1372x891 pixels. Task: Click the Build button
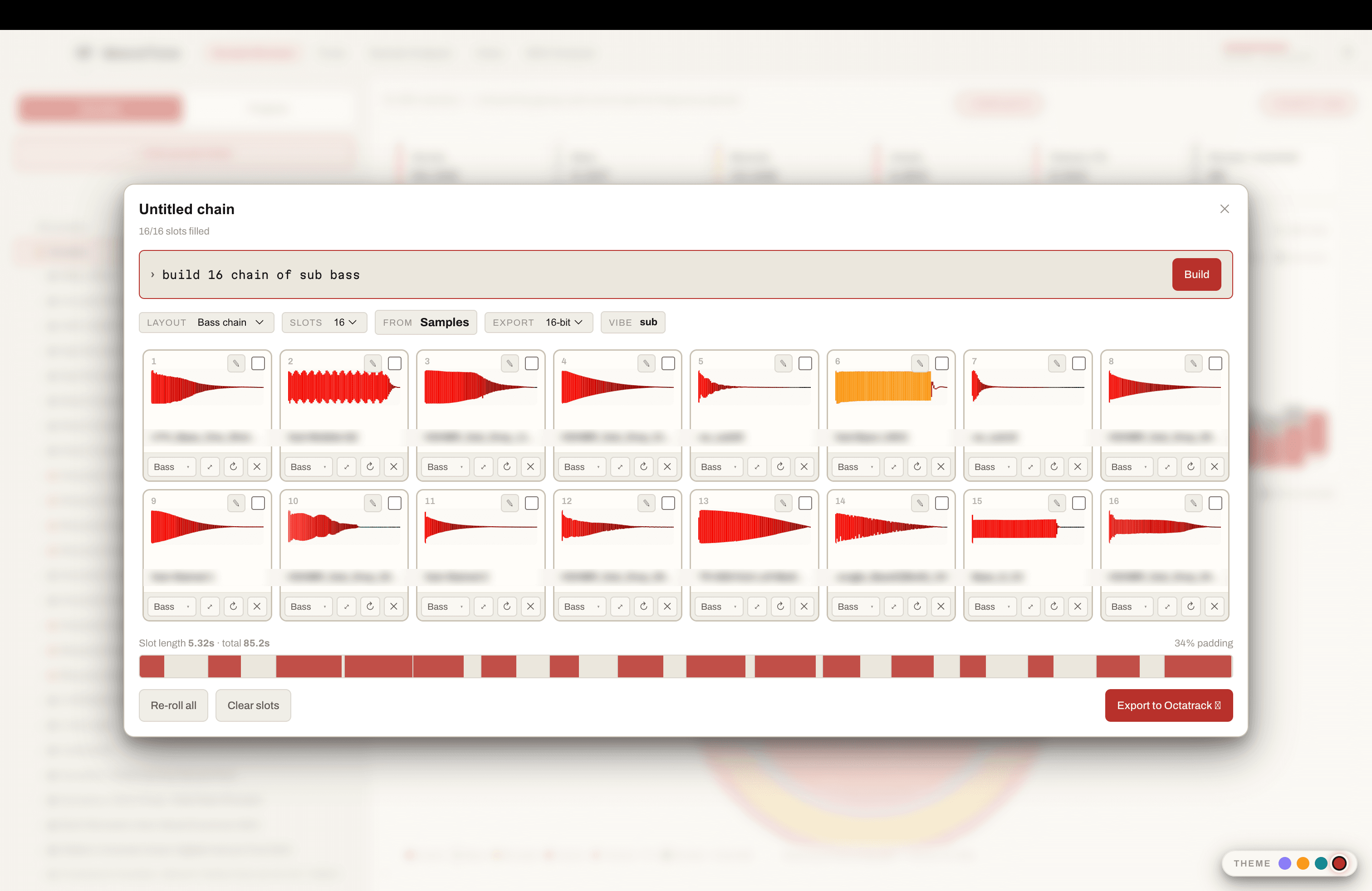click(x=1196, y=274)
